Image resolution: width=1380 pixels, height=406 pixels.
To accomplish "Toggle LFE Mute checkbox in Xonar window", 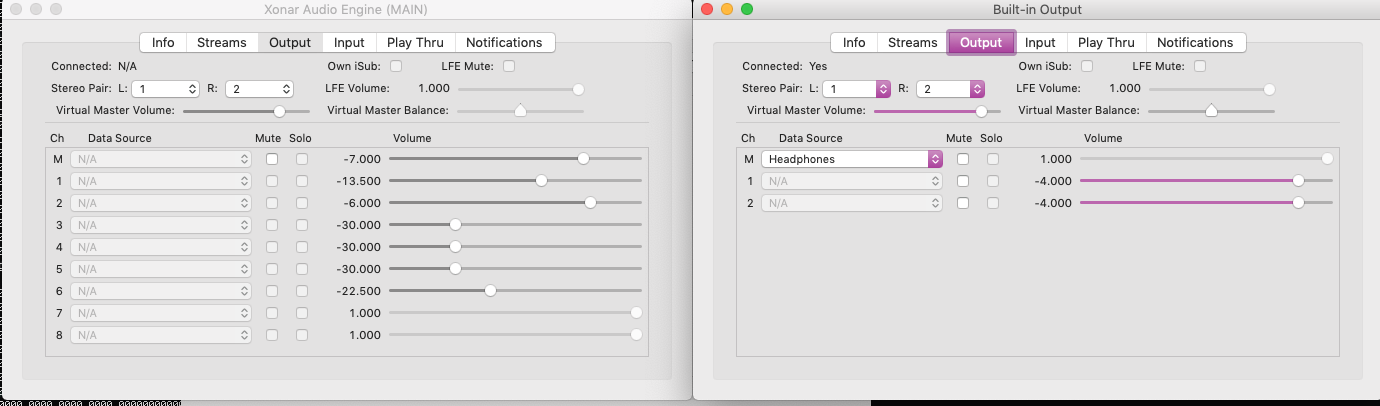I will point(509,66).
